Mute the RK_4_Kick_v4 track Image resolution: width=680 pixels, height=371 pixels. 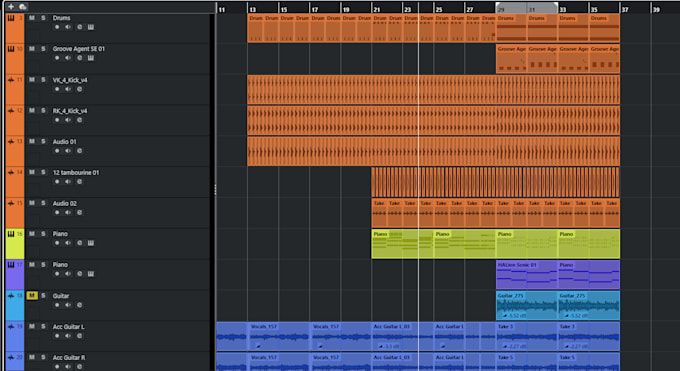(x=32, y=111)
